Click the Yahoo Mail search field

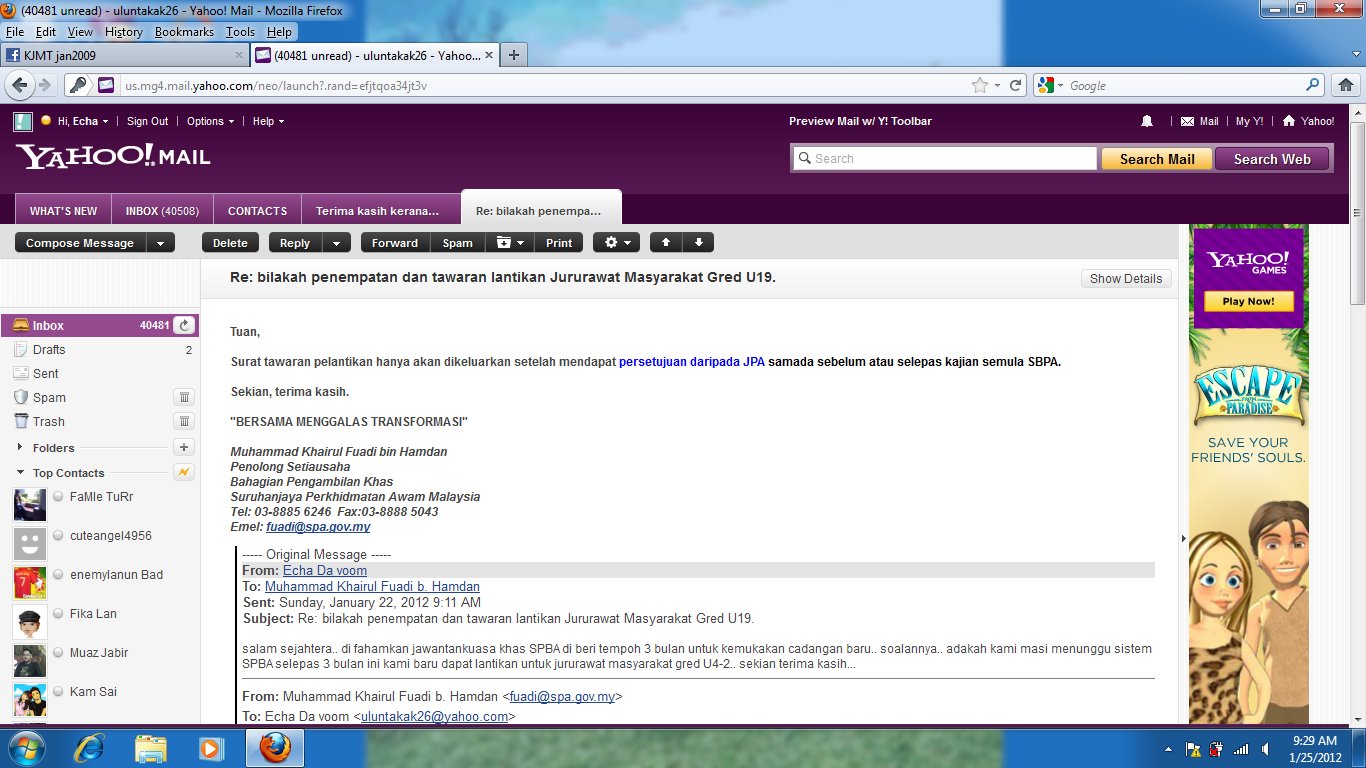click(x=945, y=159)
